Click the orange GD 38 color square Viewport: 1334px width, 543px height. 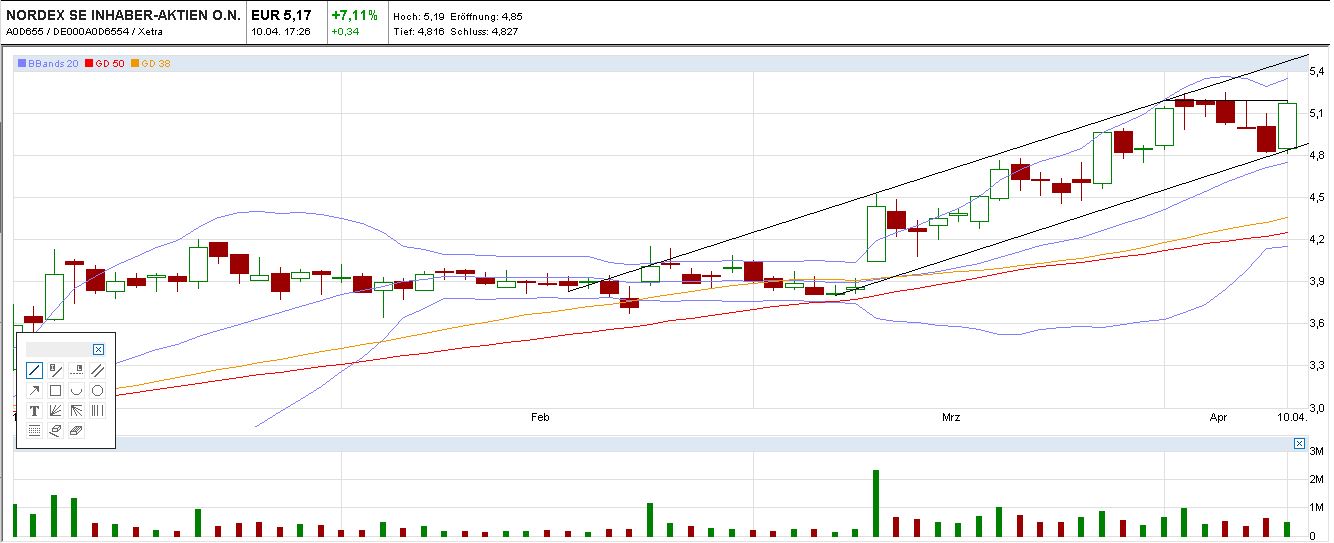(135, 63)
